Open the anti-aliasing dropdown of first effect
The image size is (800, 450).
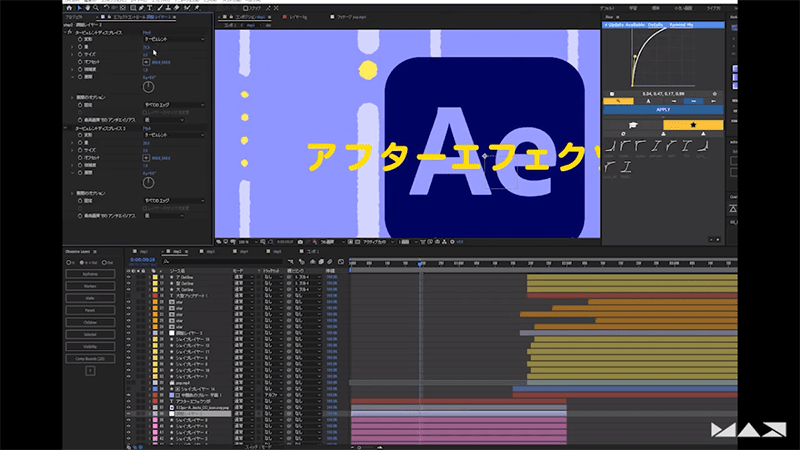click(x=164, y=120)
